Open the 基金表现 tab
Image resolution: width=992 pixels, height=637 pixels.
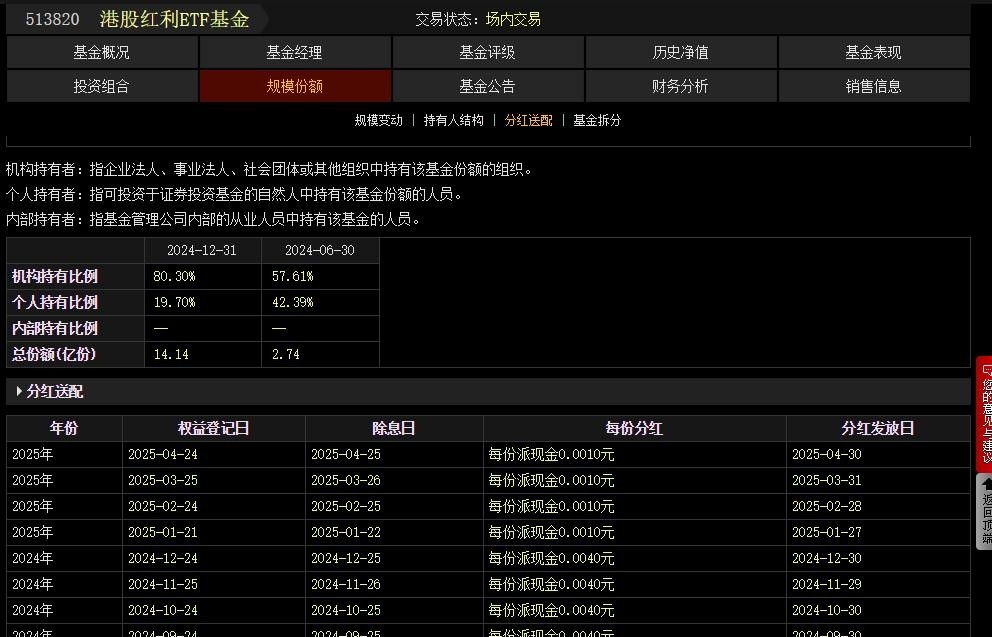874,53
